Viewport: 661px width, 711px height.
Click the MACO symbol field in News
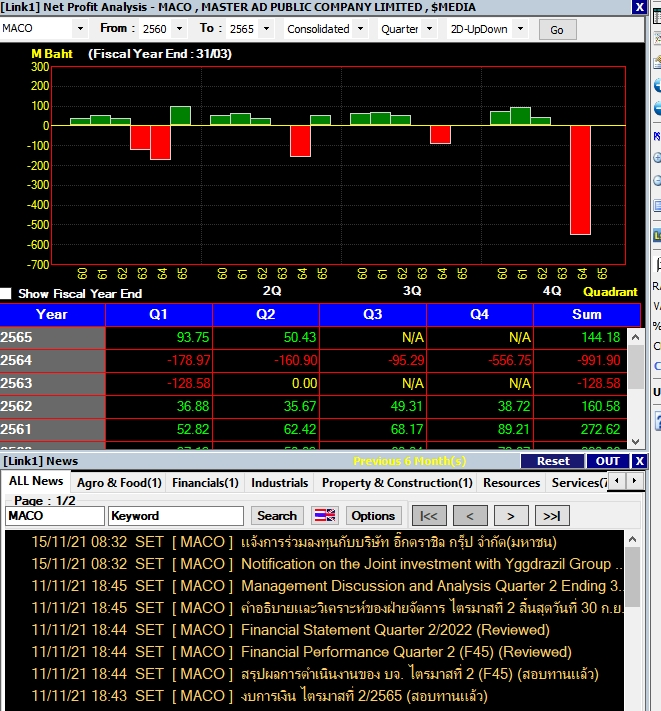click(x=55, y=516)
